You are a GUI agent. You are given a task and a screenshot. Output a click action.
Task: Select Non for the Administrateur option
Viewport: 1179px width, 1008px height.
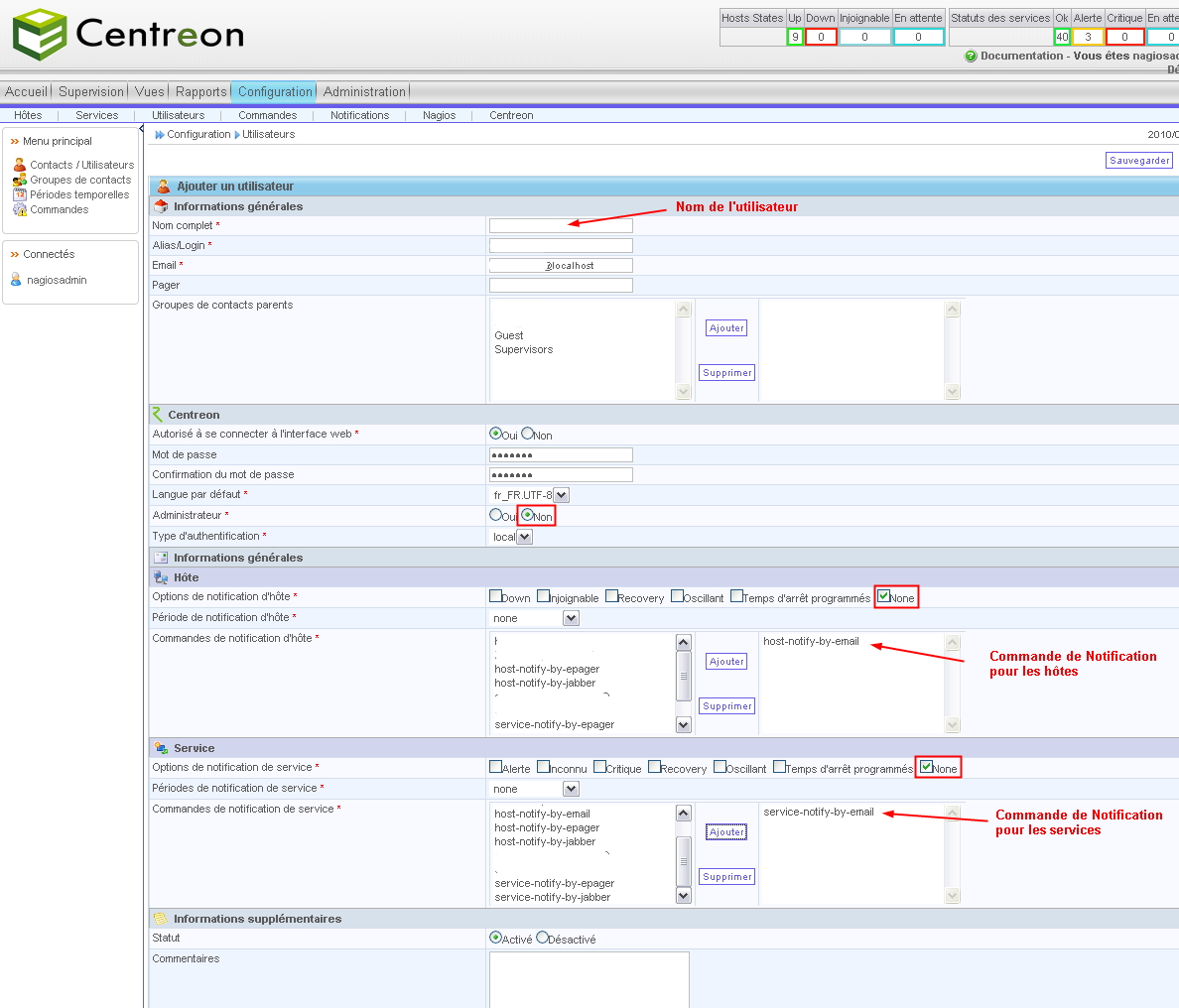528,515
